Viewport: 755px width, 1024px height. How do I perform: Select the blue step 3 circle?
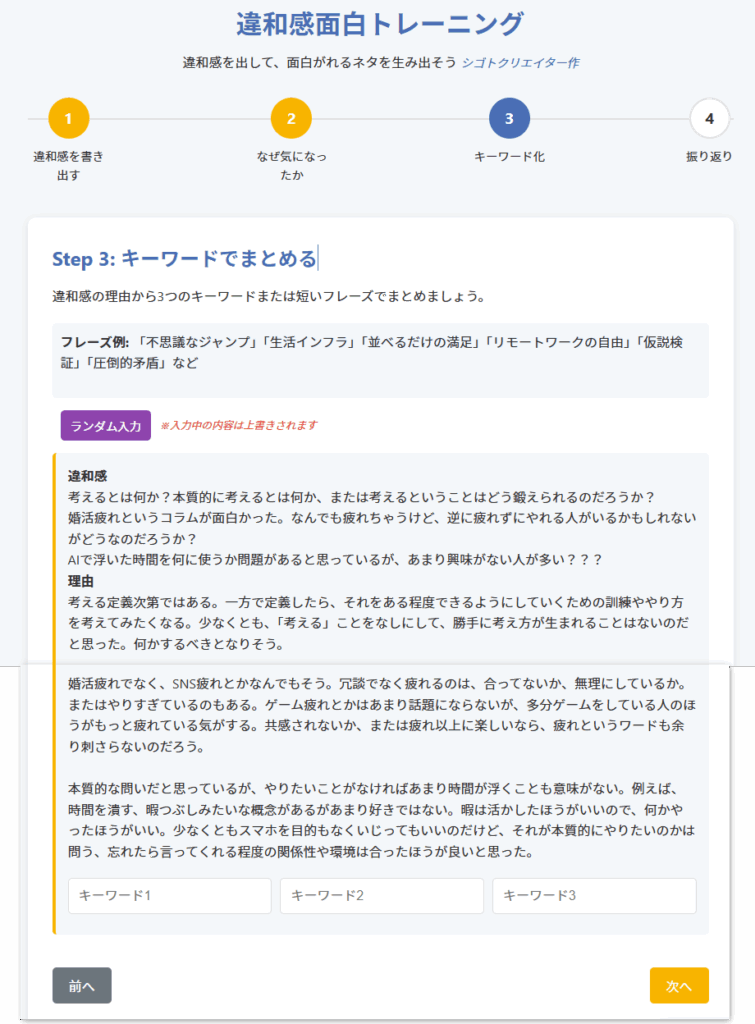(x=509, y=119)
